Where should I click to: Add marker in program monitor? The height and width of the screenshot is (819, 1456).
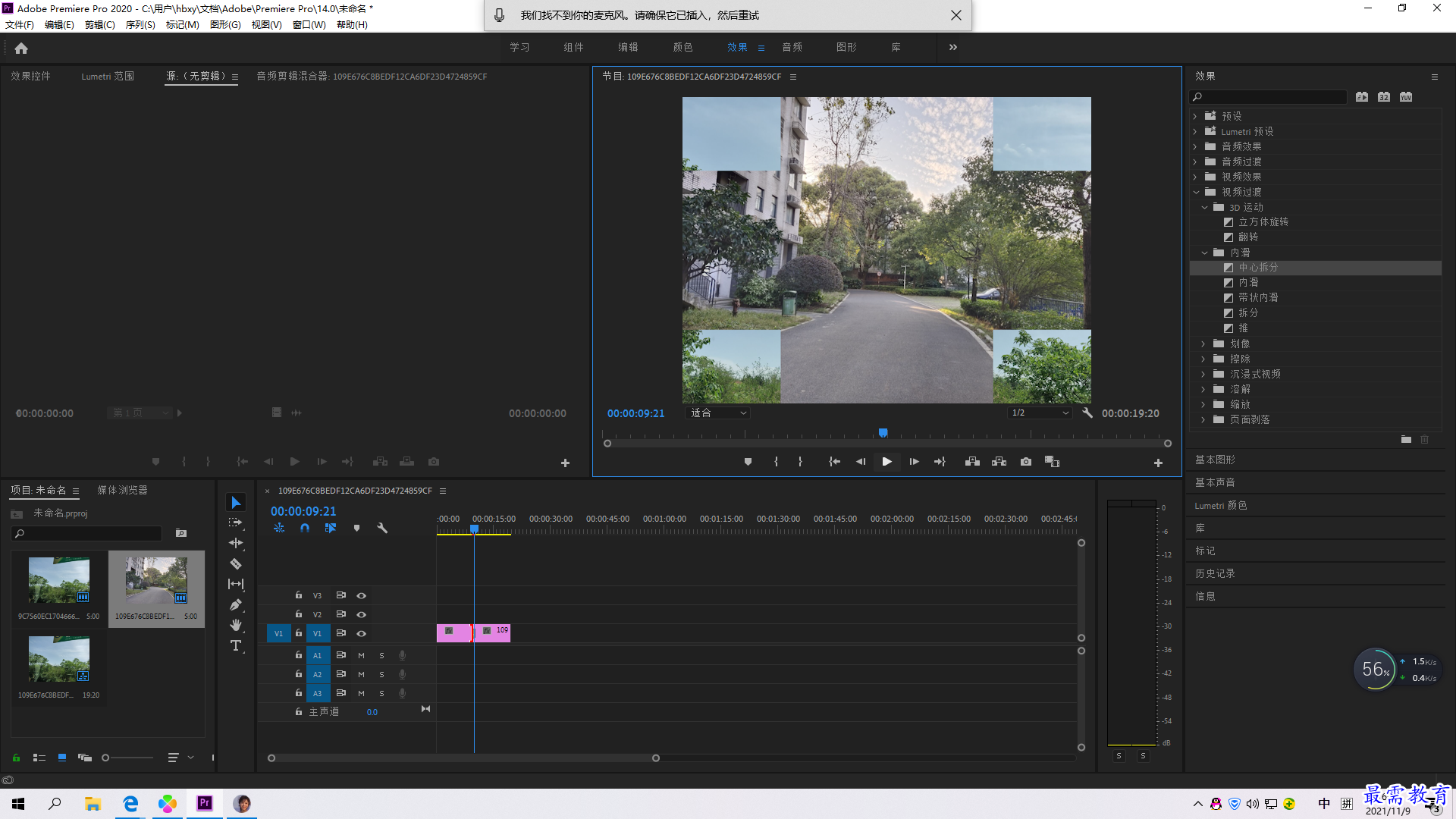click(x=748, y=462)
